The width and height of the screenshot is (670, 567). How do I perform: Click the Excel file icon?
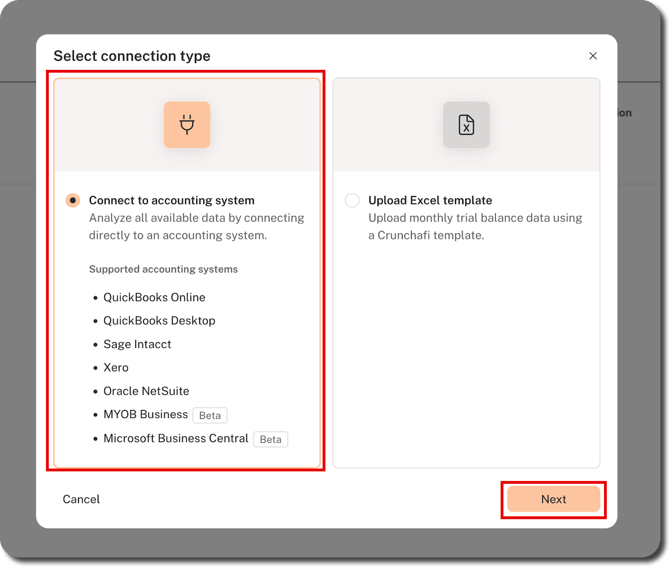pos(466,124)
